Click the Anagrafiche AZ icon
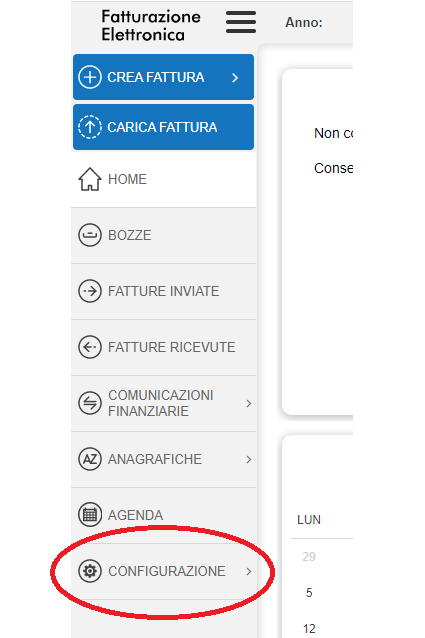The width and height of the screenshot is (425, 638). pyautogui.click(x=90, y=459)
